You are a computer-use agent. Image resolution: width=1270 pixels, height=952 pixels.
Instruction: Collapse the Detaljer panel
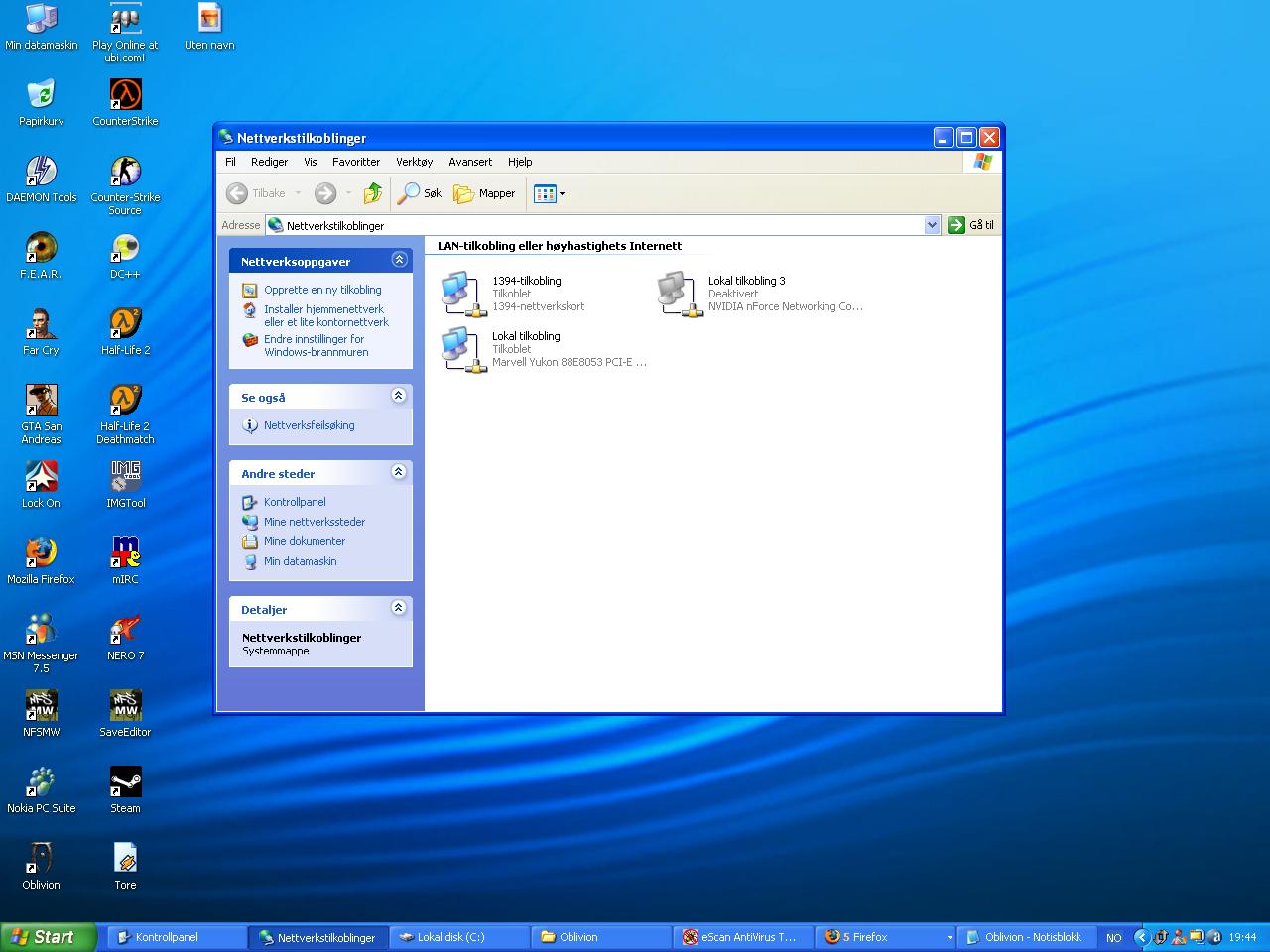click(x=399, y=608)
